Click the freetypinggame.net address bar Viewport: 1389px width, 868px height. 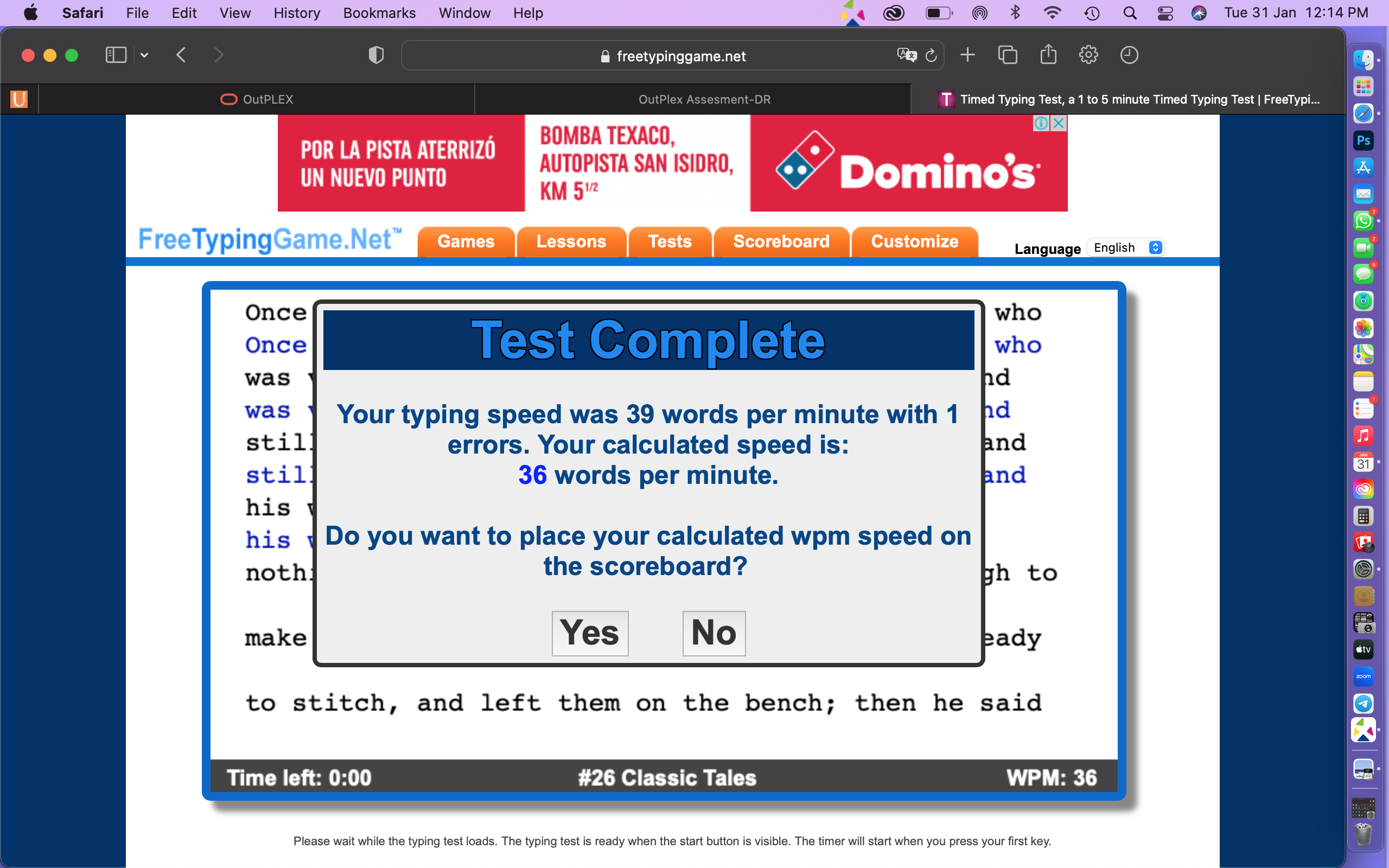pyautogui.click(x=680, y=56)
